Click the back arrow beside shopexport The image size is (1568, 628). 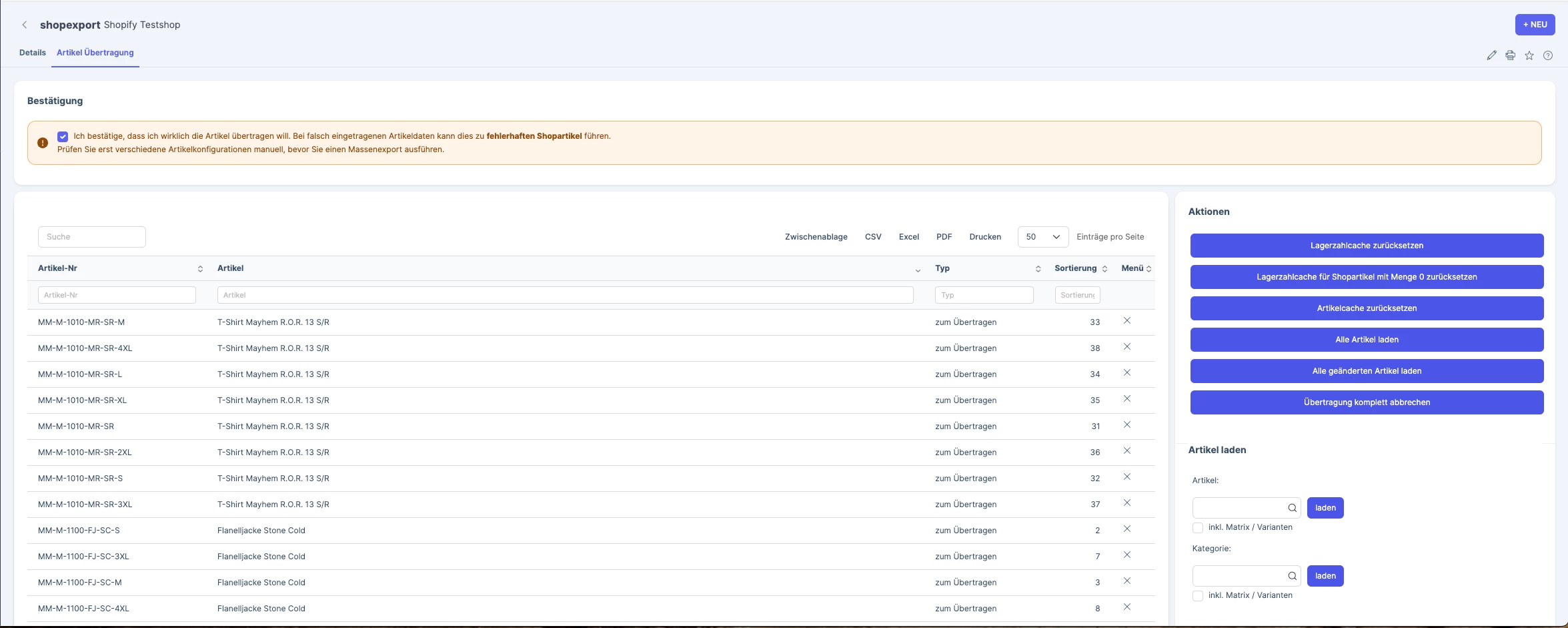click(x=25, y=25)
